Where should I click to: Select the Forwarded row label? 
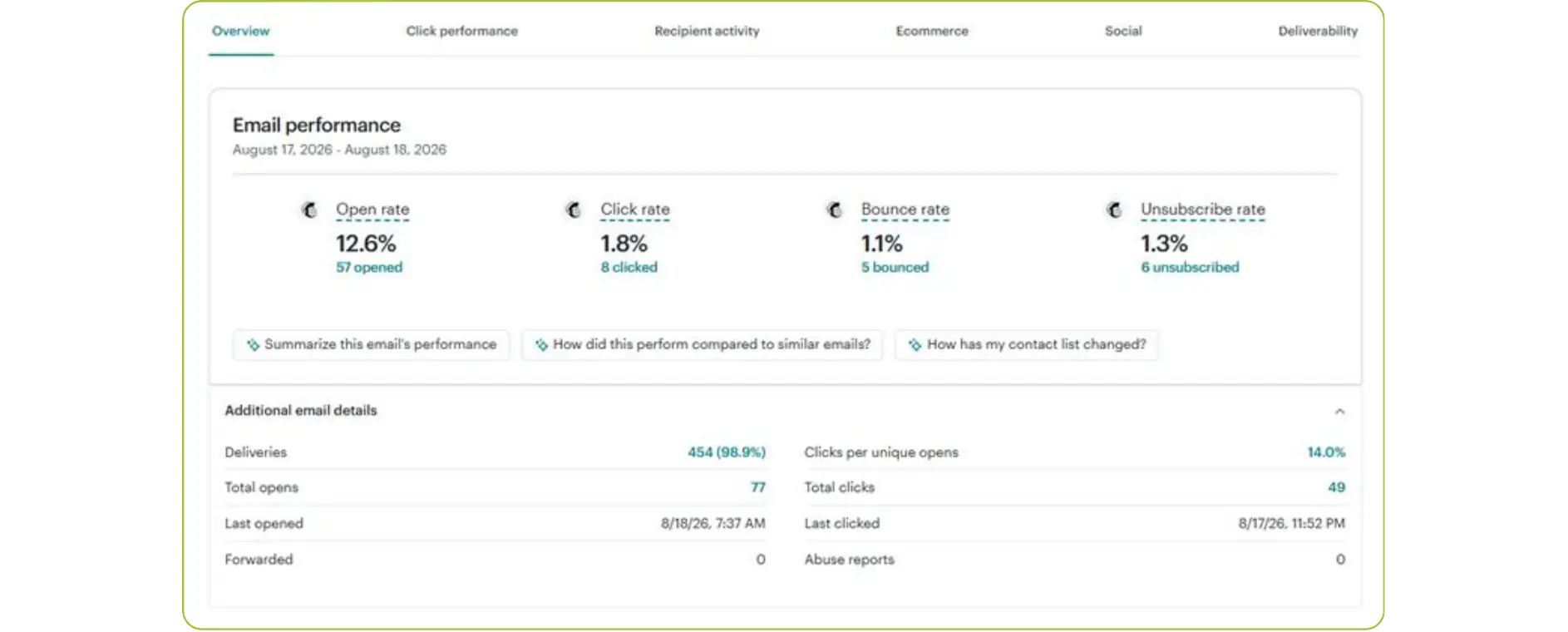pyautogui.click(x=259, y=560)
